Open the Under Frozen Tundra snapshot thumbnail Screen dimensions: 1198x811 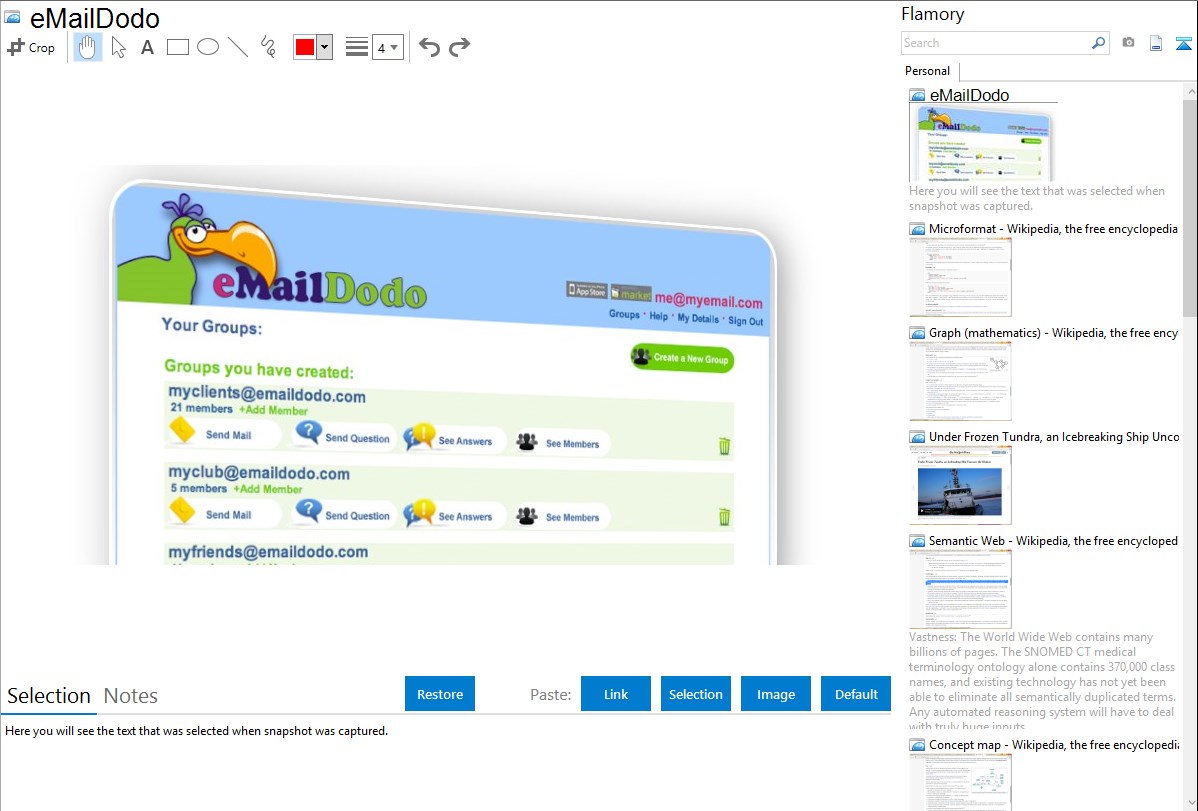click(x=960, y=485)
